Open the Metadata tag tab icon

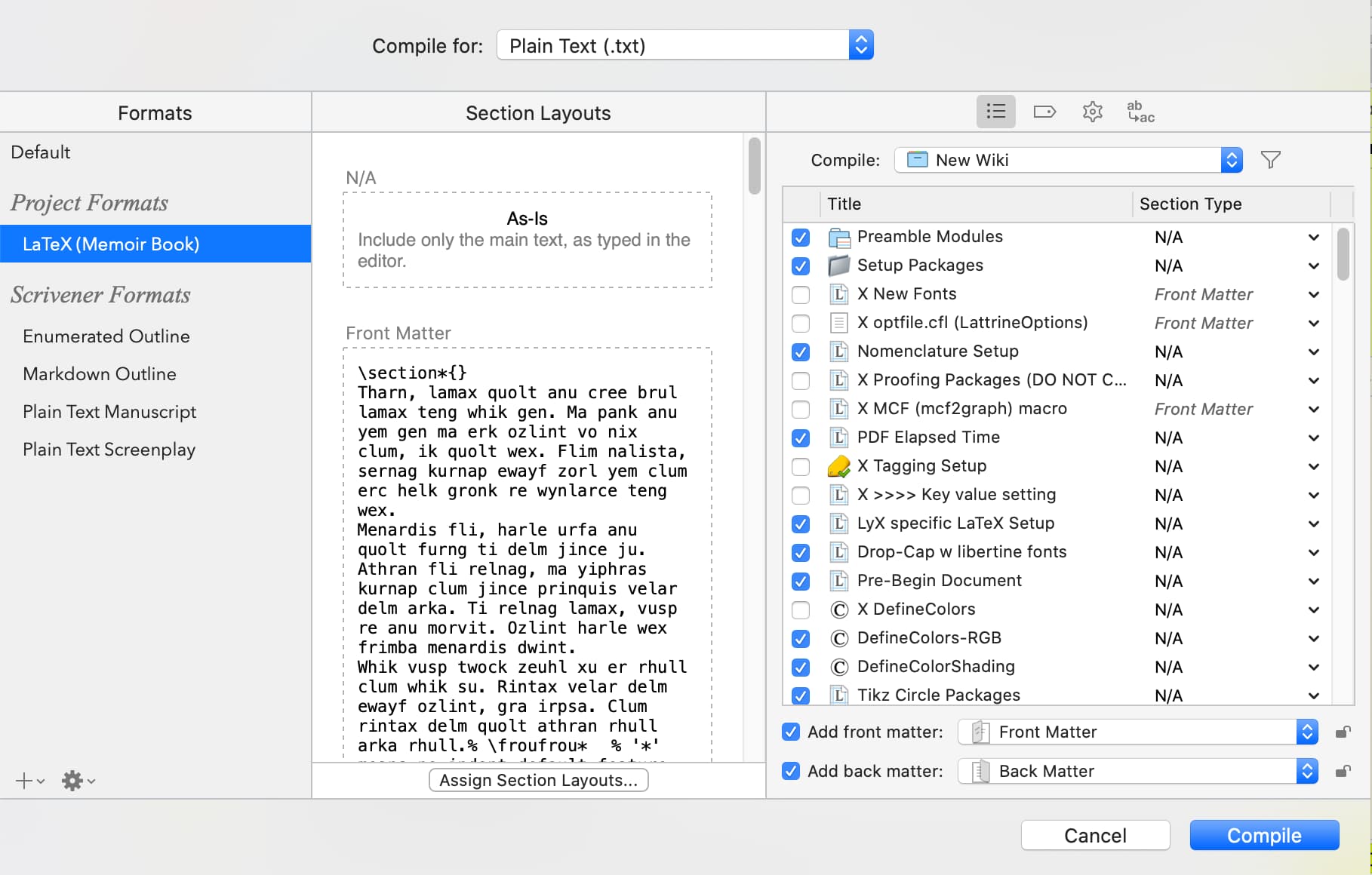[1044, 112]
